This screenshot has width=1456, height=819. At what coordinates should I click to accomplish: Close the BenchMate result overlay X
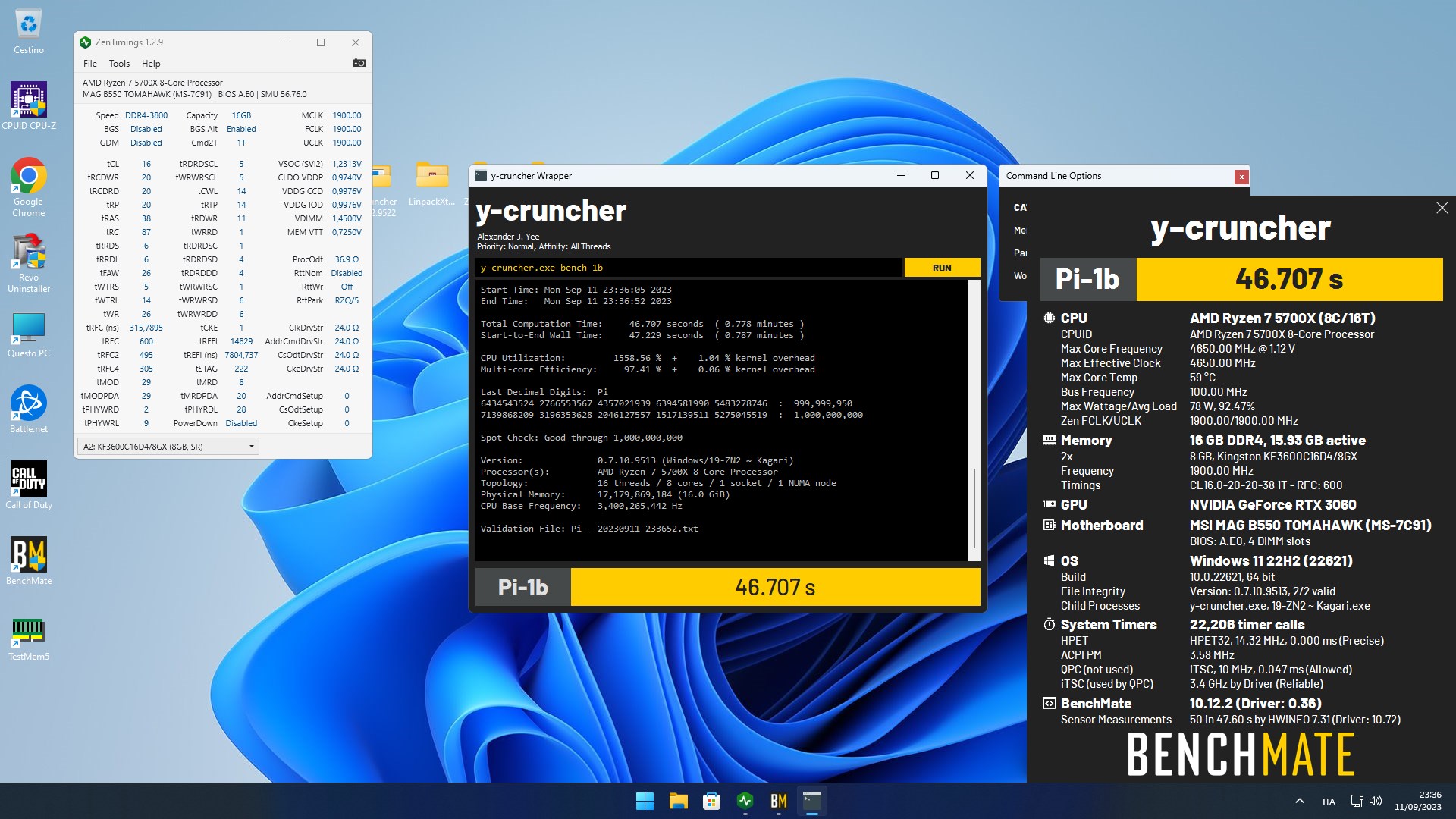coord(1442,208)
